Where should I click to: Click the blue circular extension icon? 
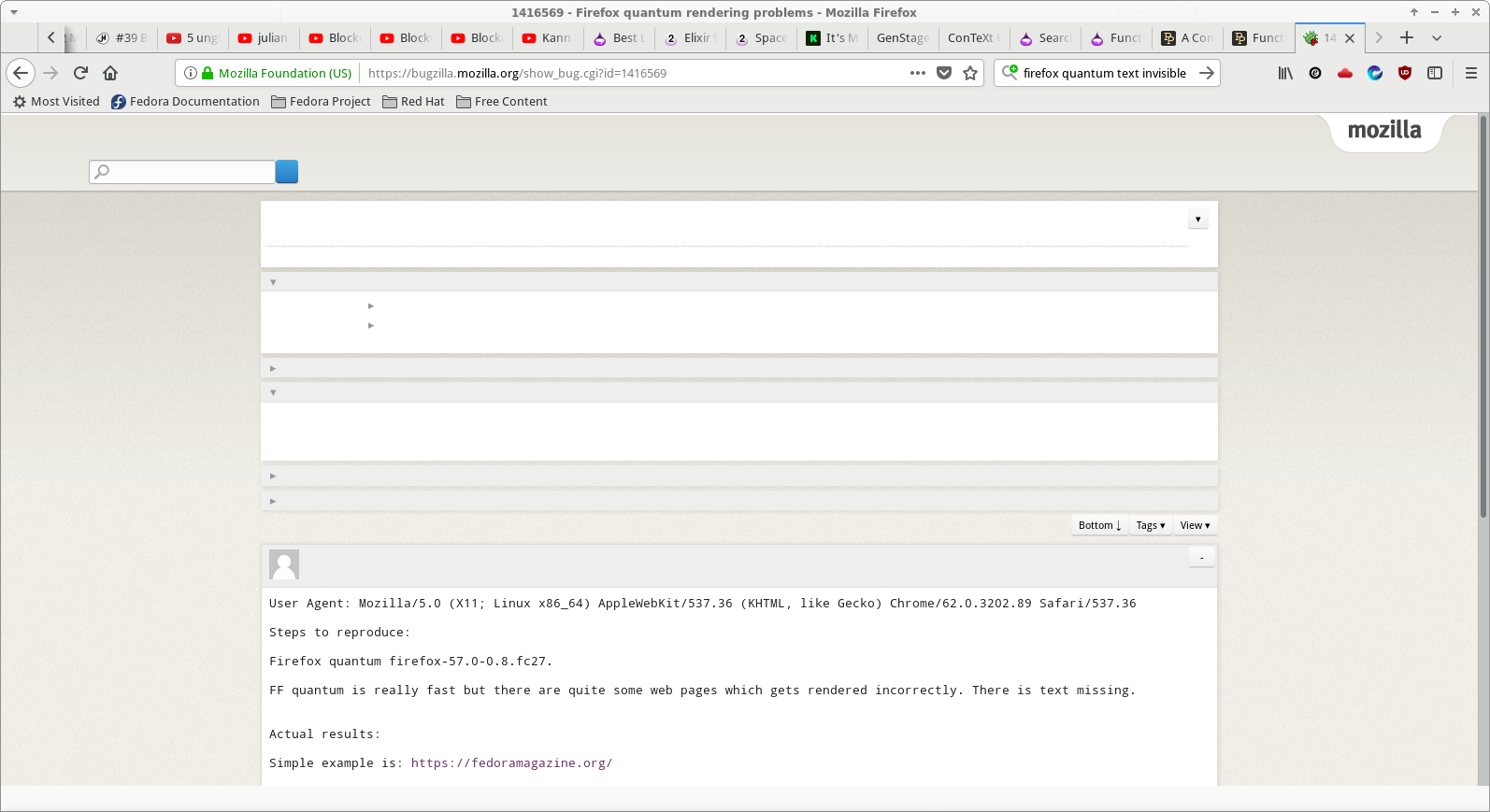[1375, 73]
